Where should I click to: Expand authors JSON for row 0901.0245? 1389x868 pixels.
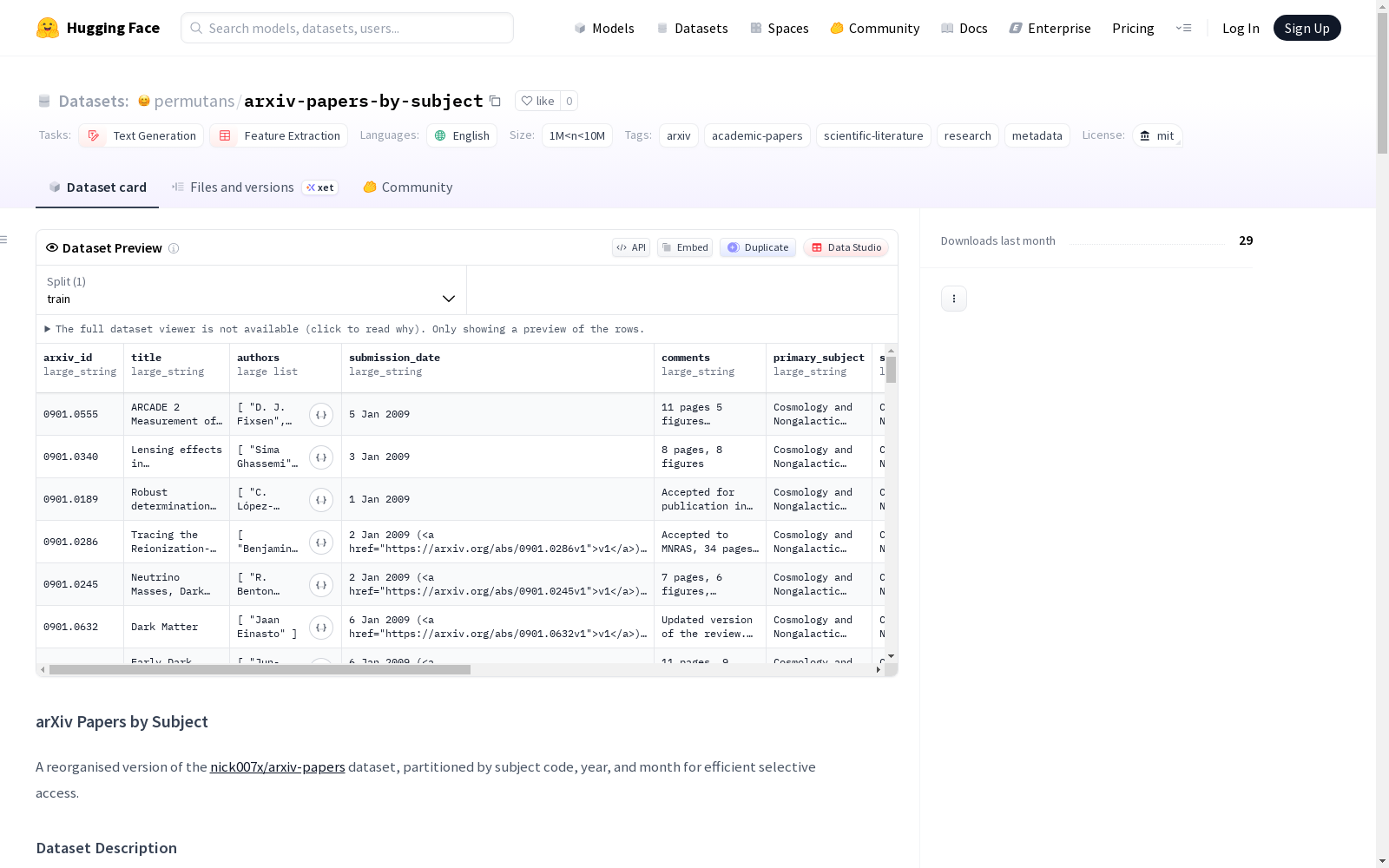(321, 585)
